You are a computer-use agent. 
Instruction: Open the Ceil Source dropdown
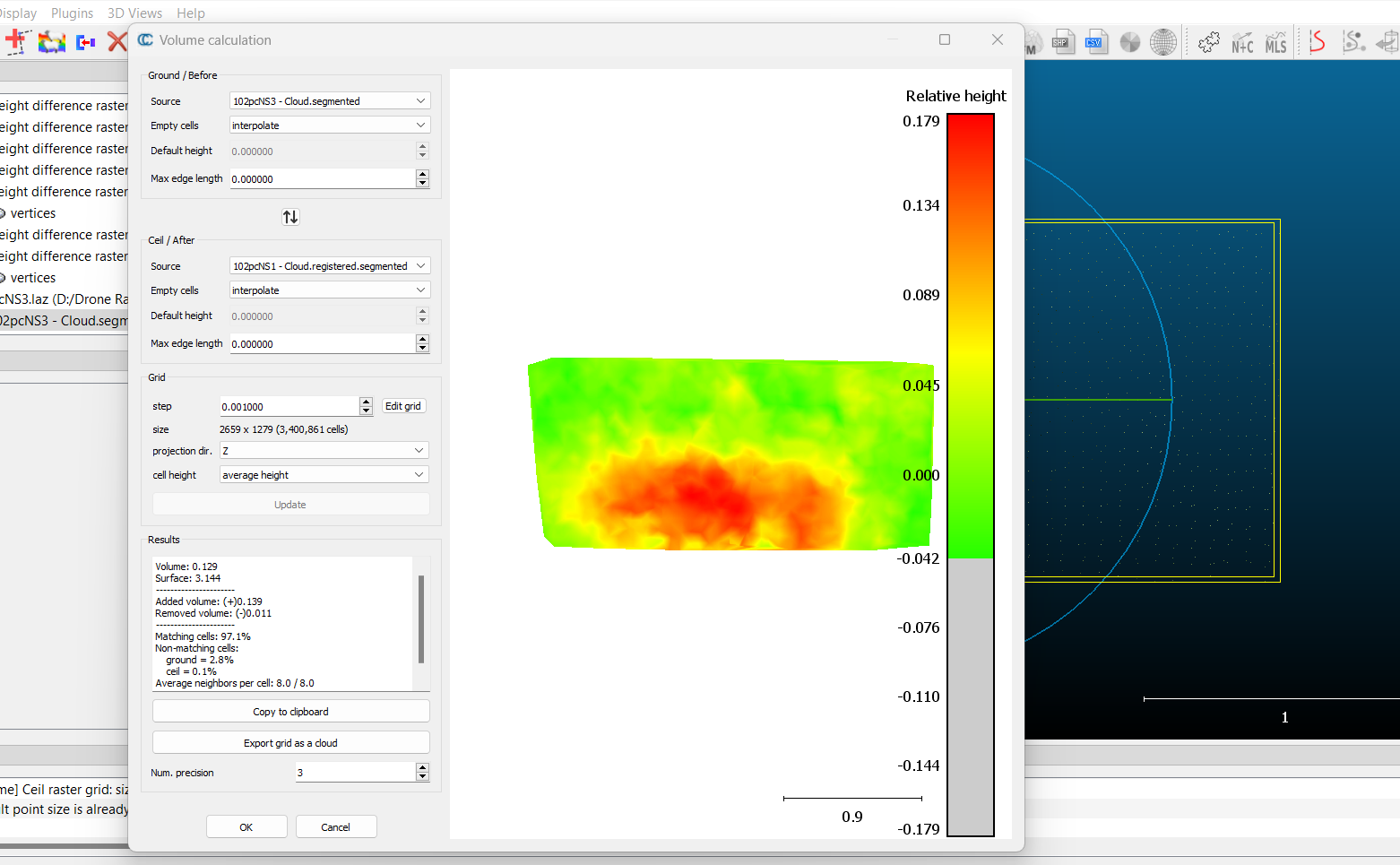[x=329, y=265]
